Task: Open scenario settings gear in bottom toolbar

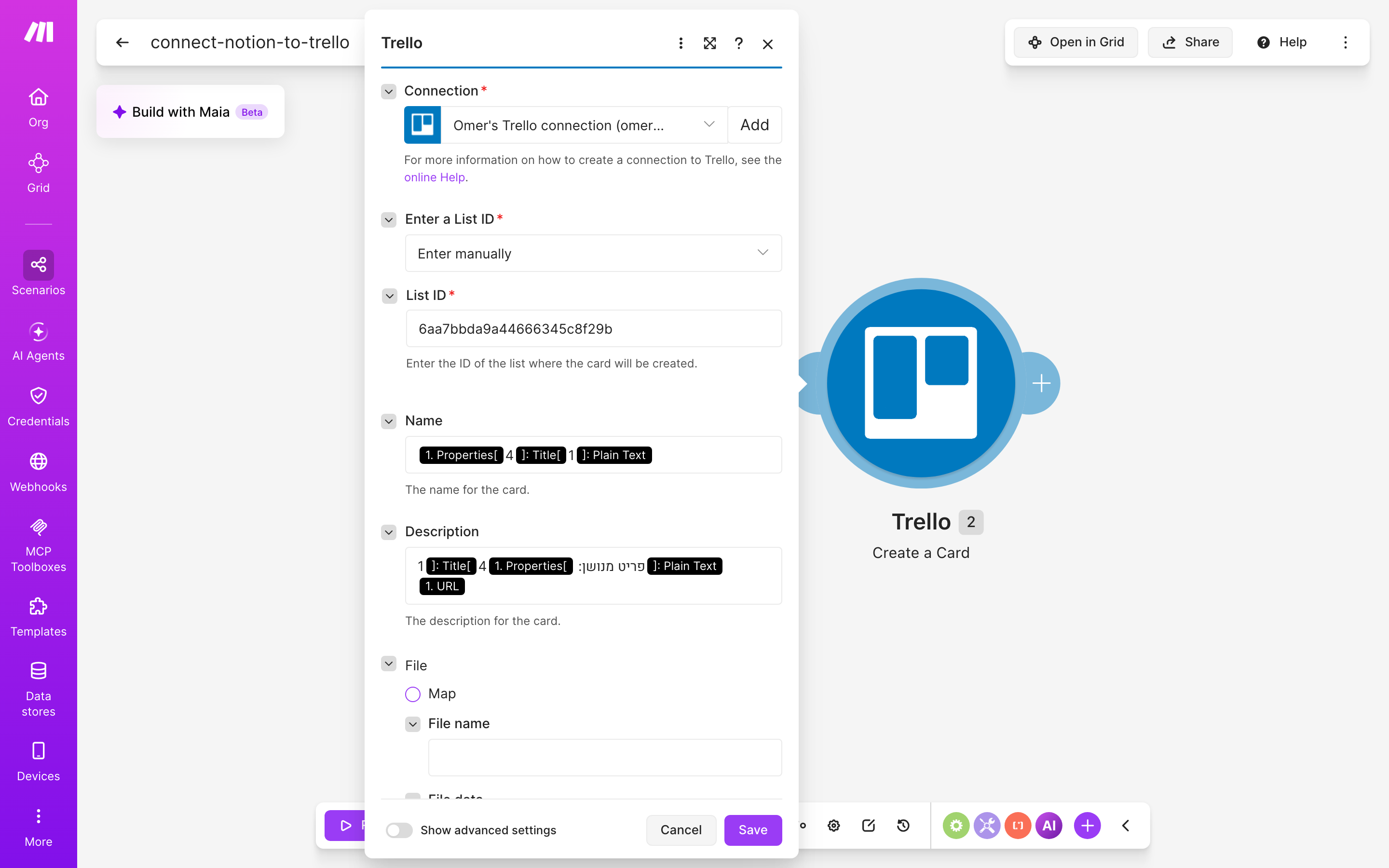Action: coord(834,826)
